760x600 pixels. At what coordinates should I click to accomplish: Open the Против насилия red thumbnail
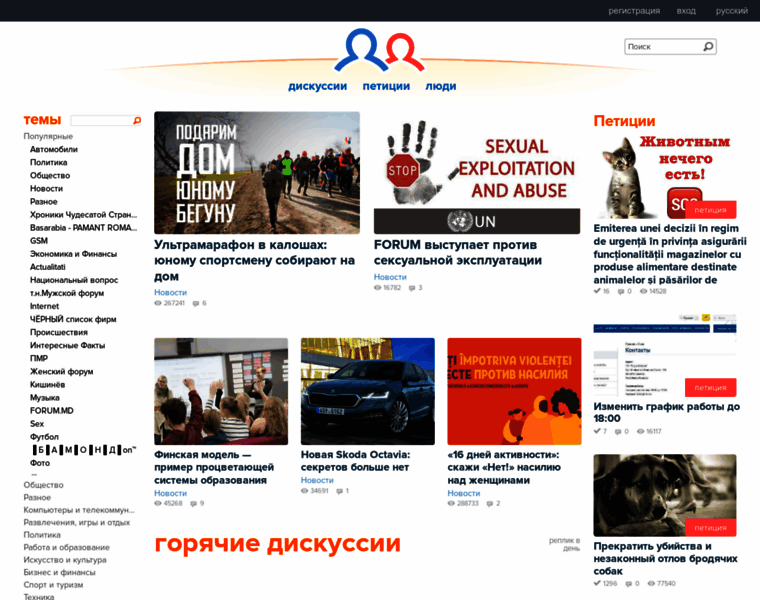coord(514,392)
